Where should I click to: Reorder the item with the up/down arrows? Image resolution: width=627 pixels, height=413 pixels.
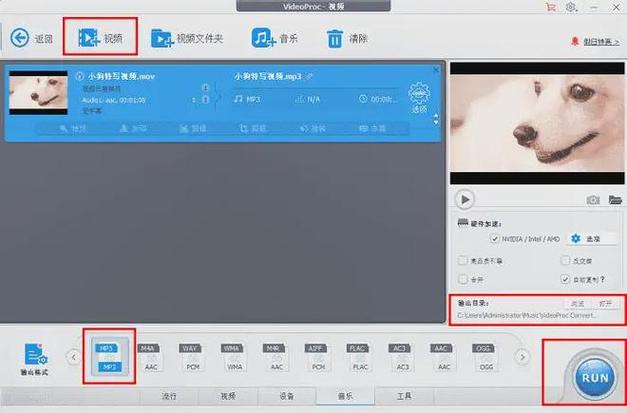pos(436,119)
